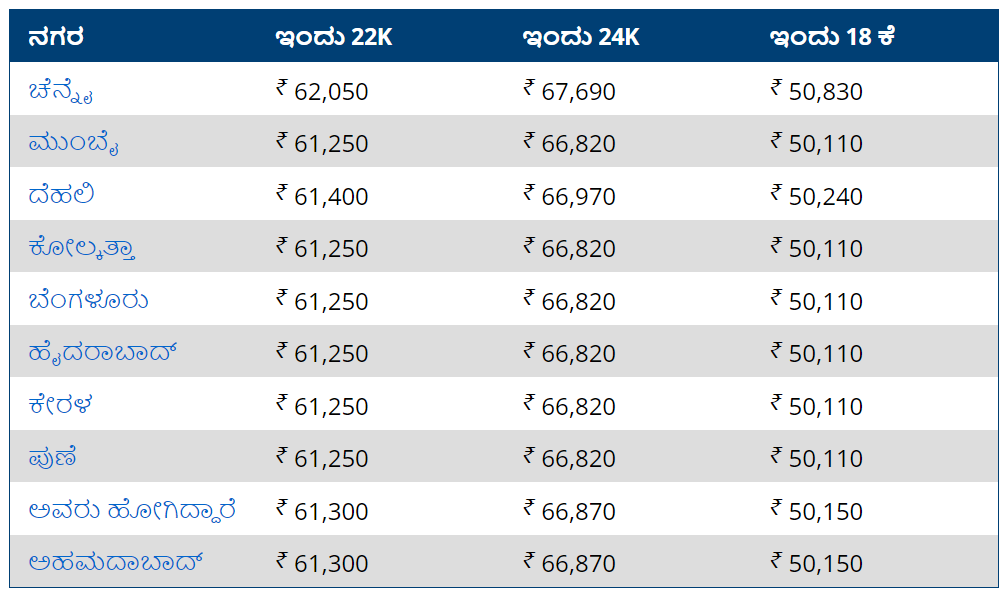The width and height of the screenshot is (1006, 598).
Task: Select the ₹ 67,690 price in the ಚೆನ್ನೈ row
Action: tap(570, 91)
